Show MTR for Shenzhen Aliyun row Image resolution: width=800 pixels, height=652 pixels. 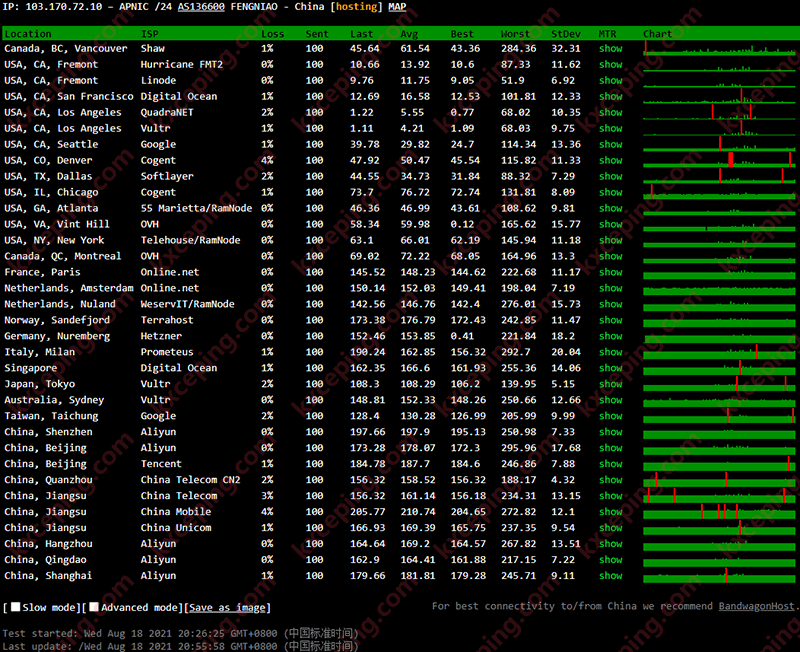pos(611,432)
